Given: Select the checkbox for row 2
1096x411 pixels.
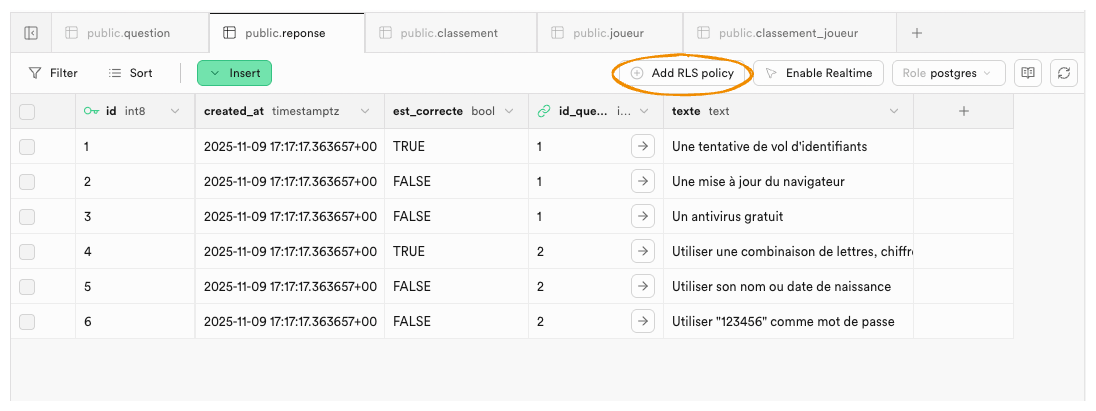Looking at the screenshot, I should (x=27, y=182).
